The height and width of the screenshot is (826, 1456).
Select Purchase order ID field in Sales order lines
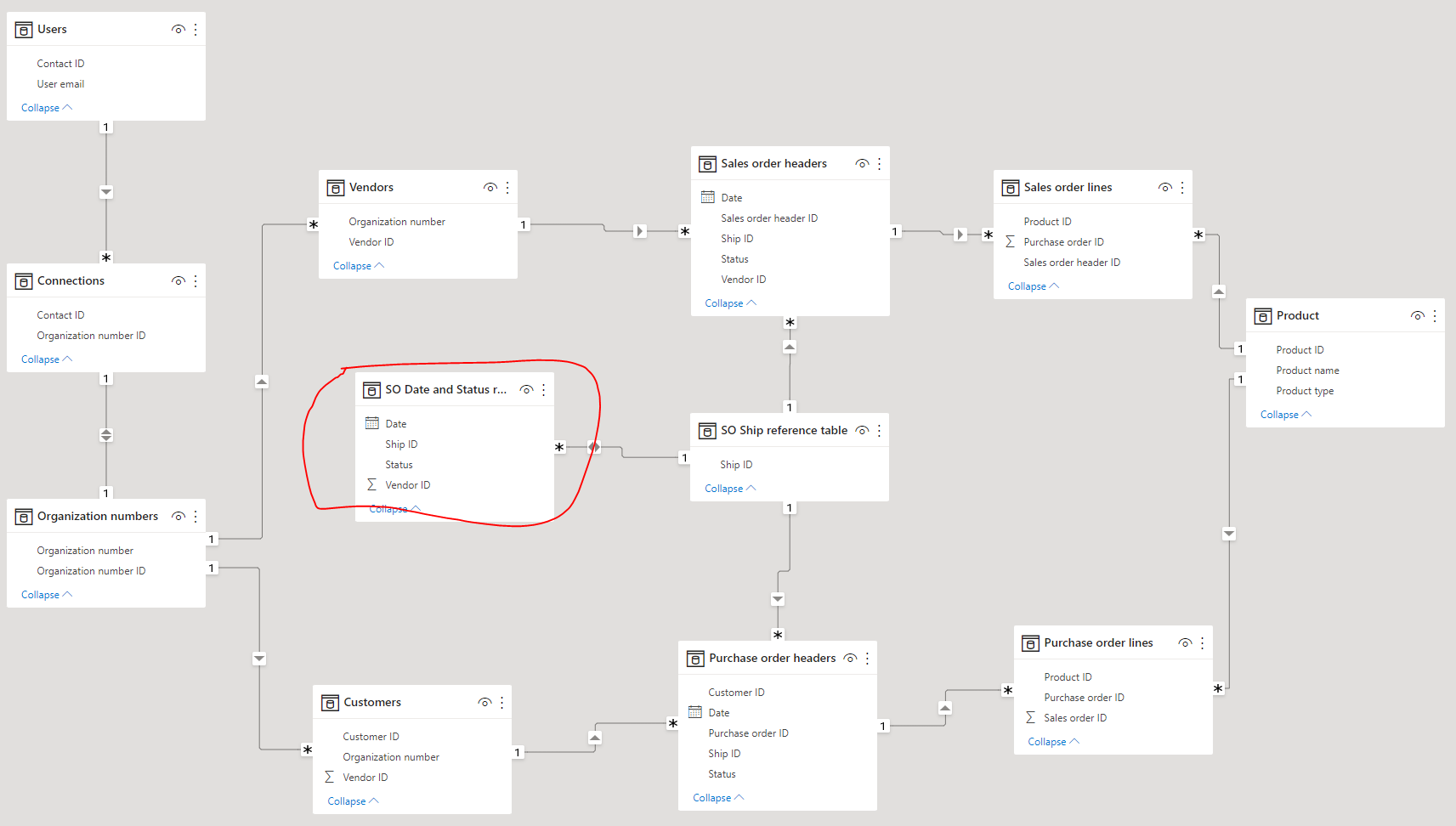pos(1063,242)
